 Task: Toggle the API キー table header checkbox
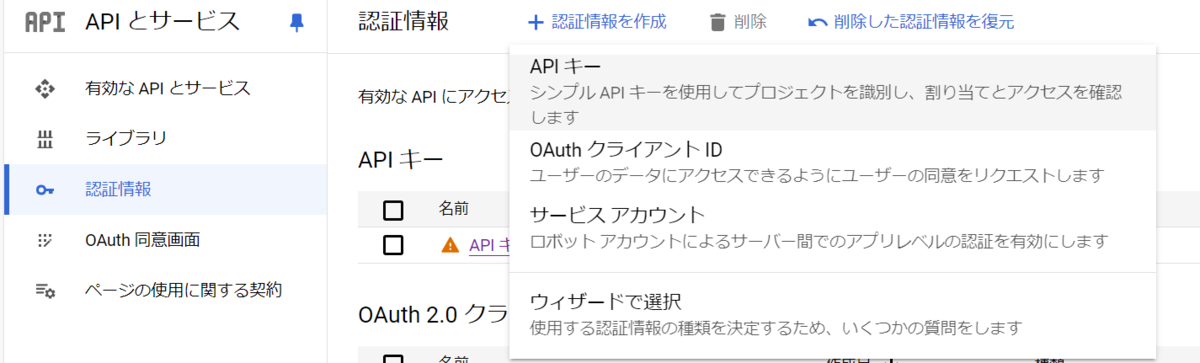click(x=393, y=209)
